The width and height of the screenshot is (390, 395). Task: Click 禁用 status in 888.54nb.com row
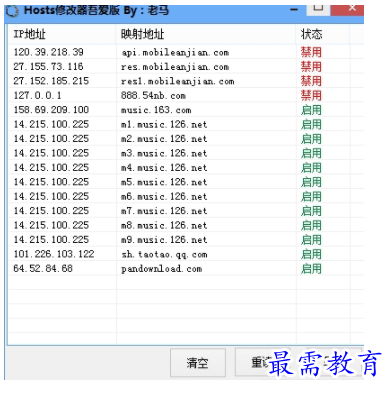point(311,96)
